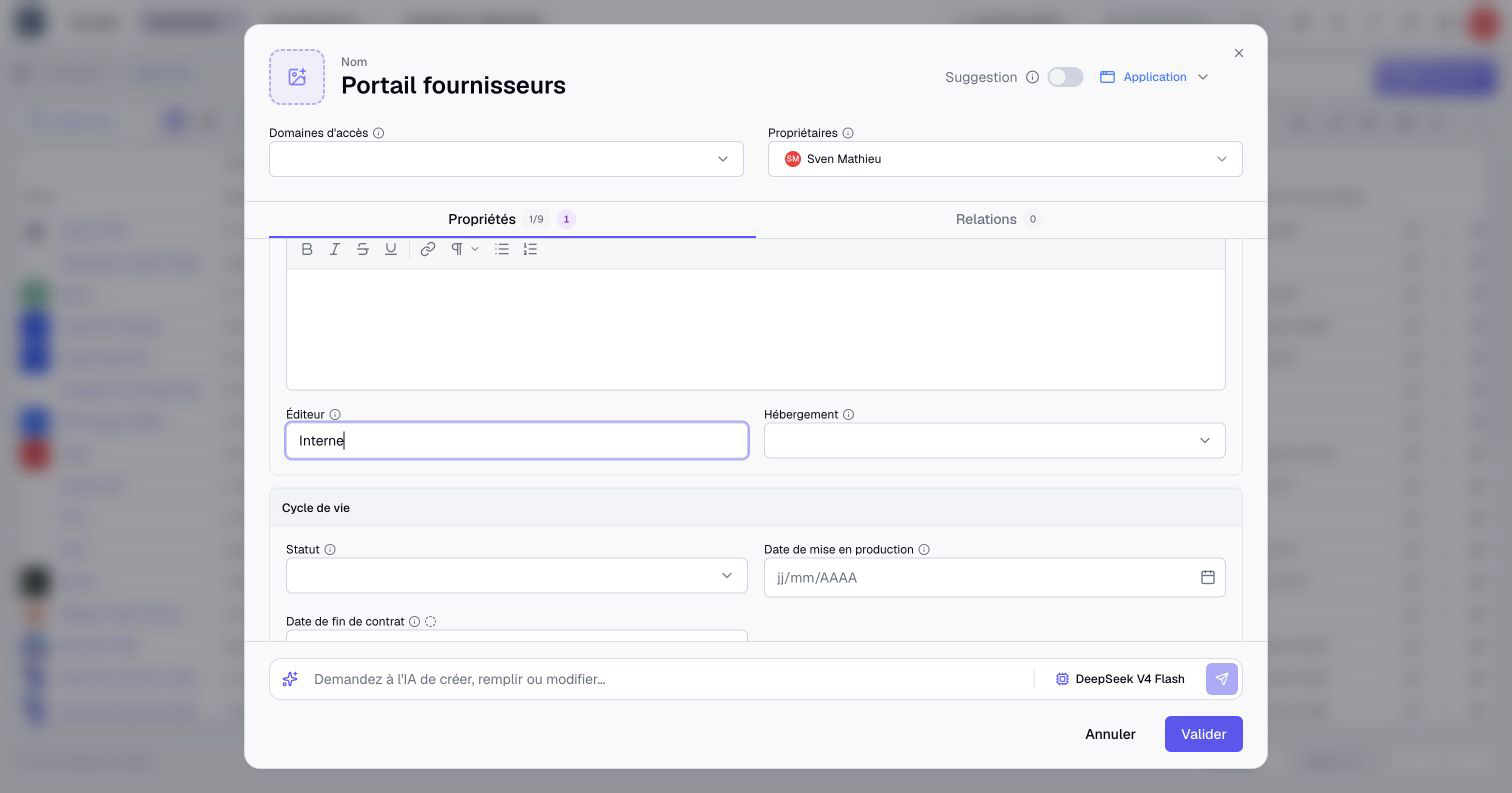Viewport: 1512px width, 793px height.
Task: Click the info icon next to Date de mise en production
Action: pyautogui.click(x=924, y=550)
